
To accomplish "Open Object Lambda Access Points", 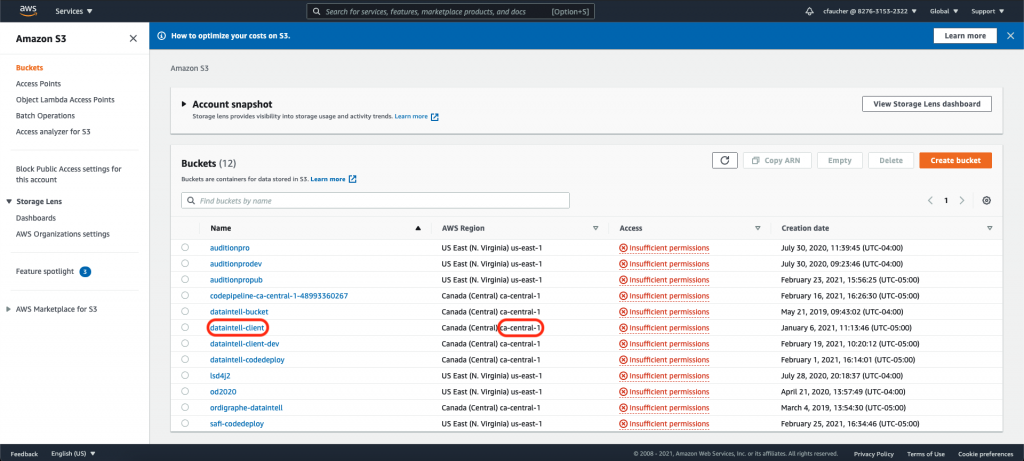I will coord(65,100).
